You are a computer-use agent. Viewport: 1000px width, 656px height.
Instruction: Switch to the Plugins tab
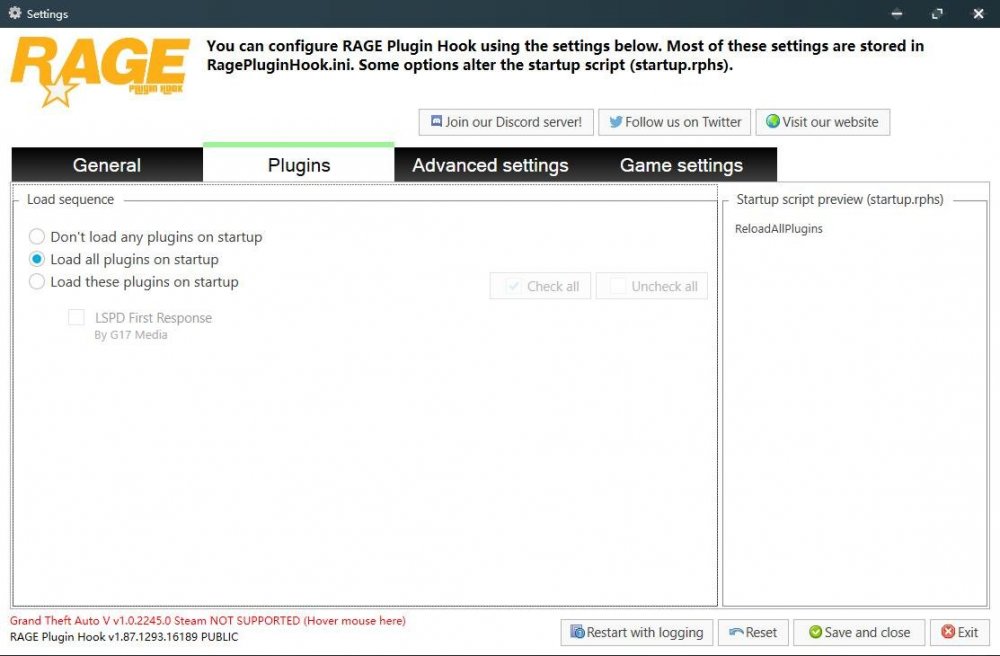click(298, 164)
